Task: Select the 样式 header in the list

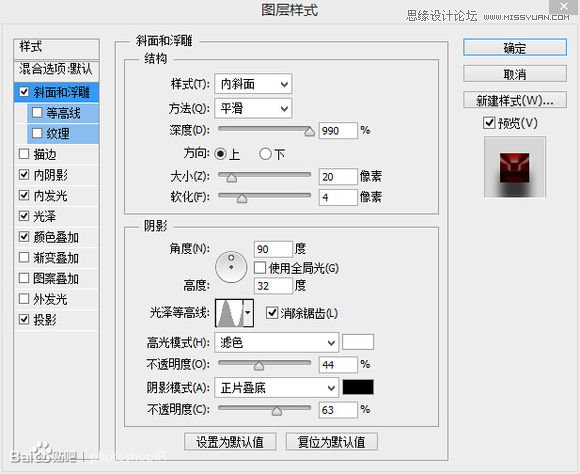Action: (x=57, y=48)
